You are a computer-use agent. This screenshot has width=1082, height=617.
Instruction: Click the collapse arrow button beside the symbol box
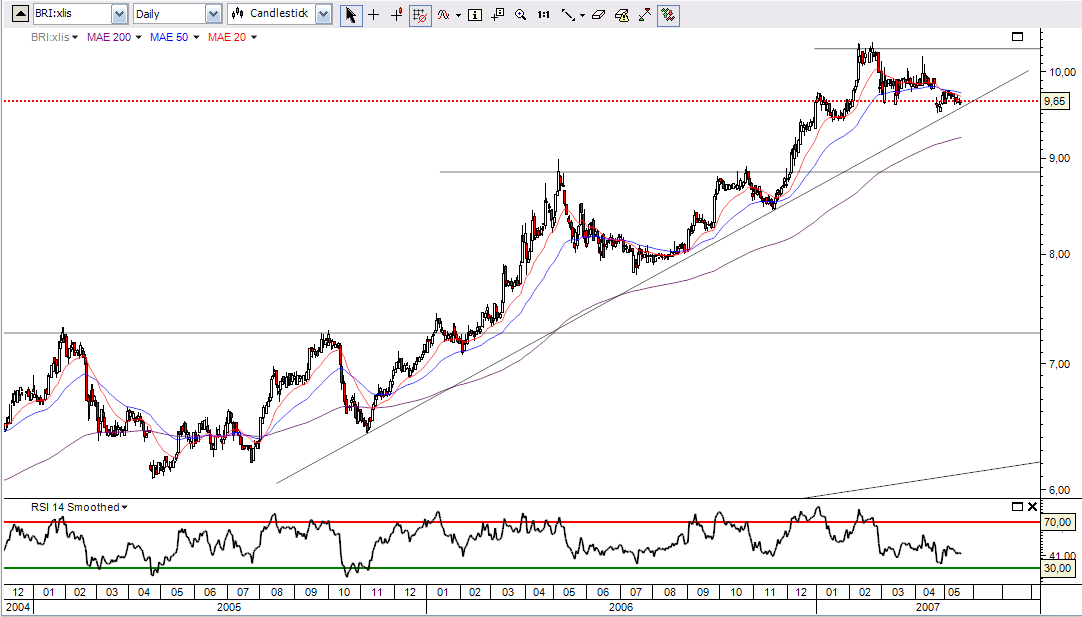click(21, 13)
